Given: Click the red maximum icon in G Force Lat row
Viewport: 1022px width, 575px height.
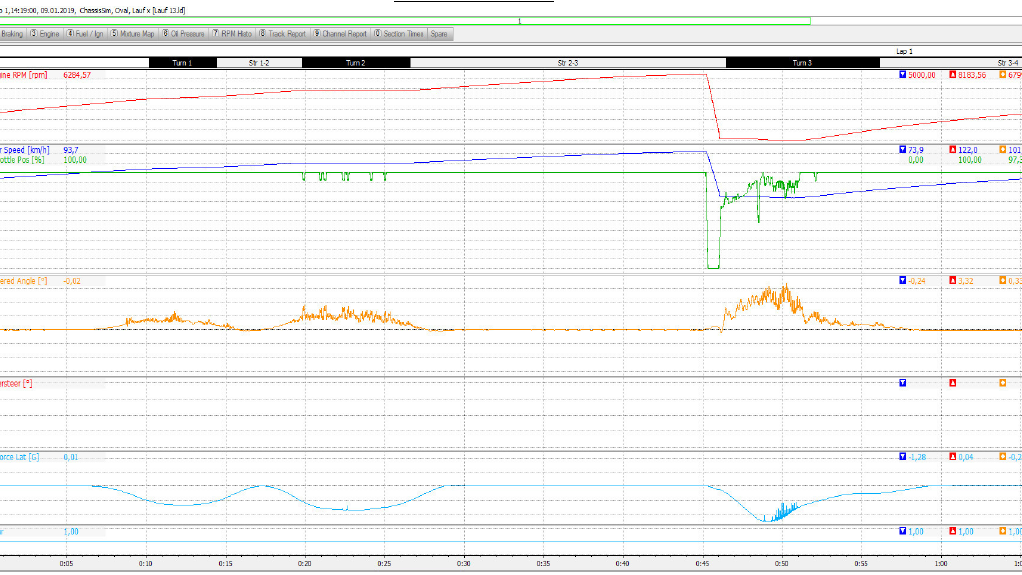Looking at the screenshot, I should point(953,457).
